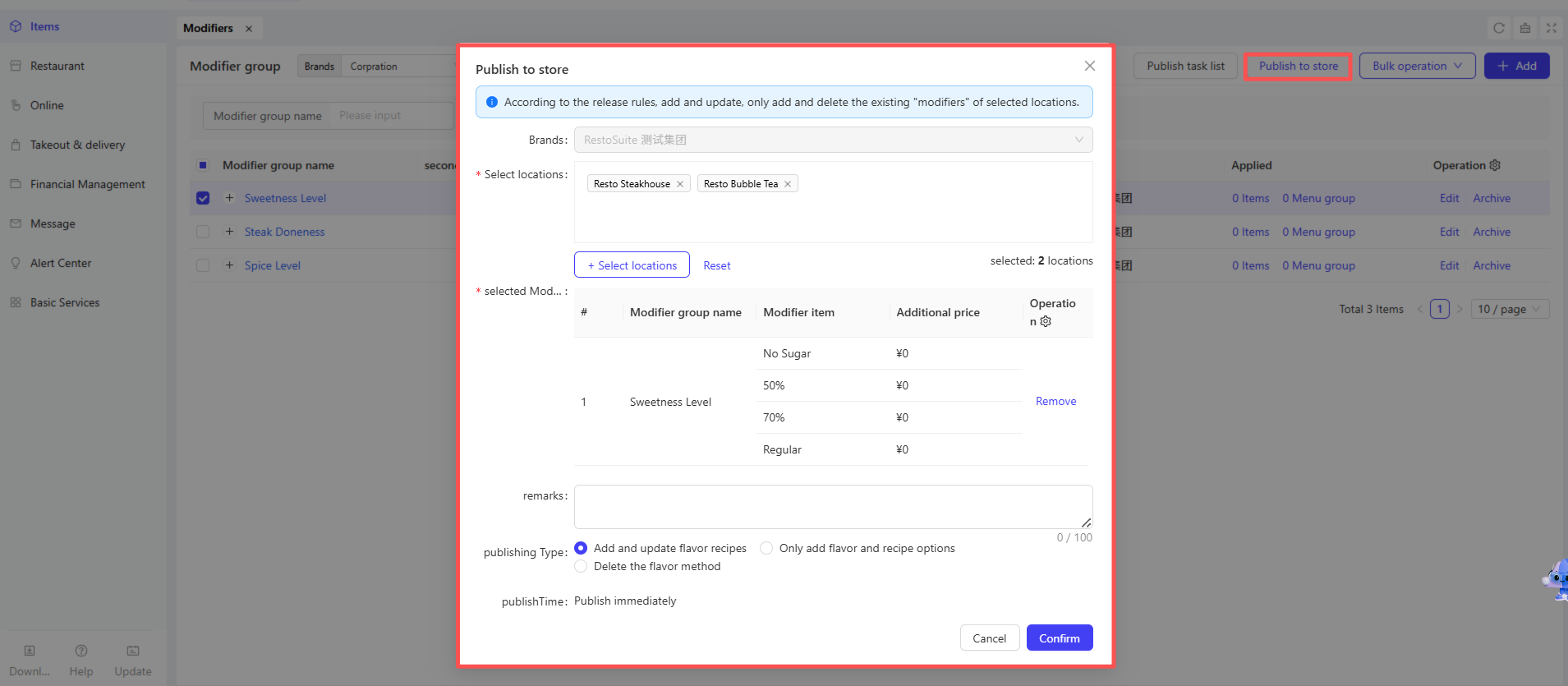Click the Download icon in sidebar footer
This screenshot has height=686, width=1568.
(x=30, y=651)
